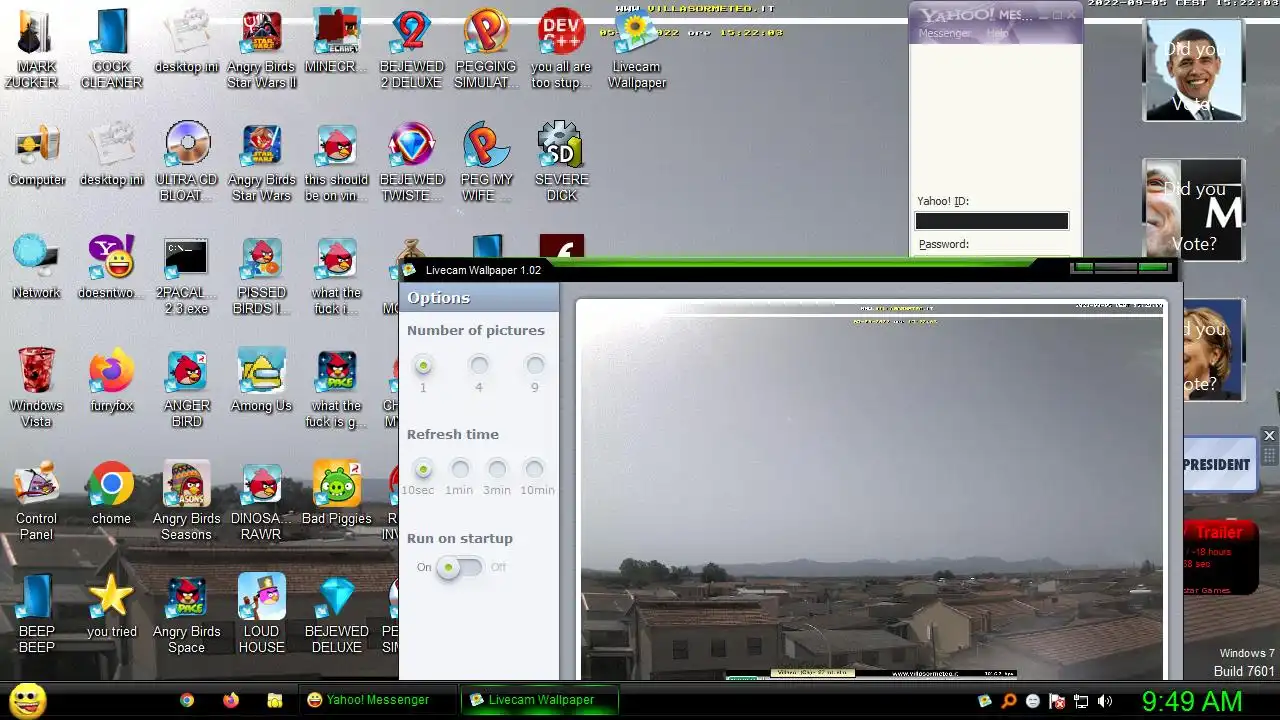Open Messenger menu in Yahoo! Messenger
The image size is (1280, 720).
(944, 33)
